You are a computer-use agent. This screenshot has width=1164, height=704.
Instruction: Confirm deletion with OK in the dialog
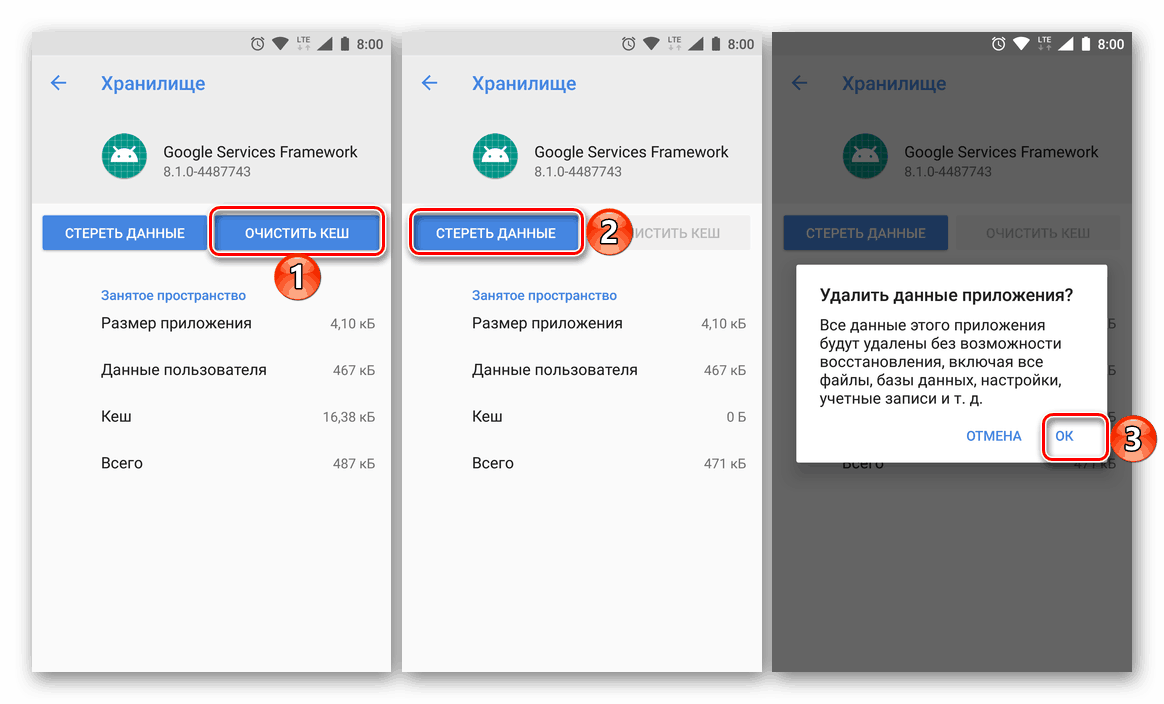coord(1065,436)
